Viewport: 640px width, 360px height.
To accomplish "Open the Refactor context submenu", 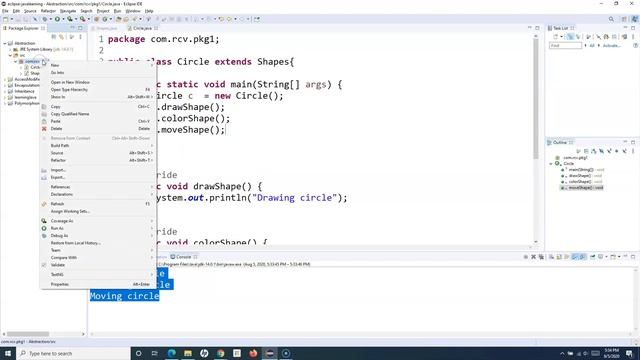I will click(x=98, y=160).
